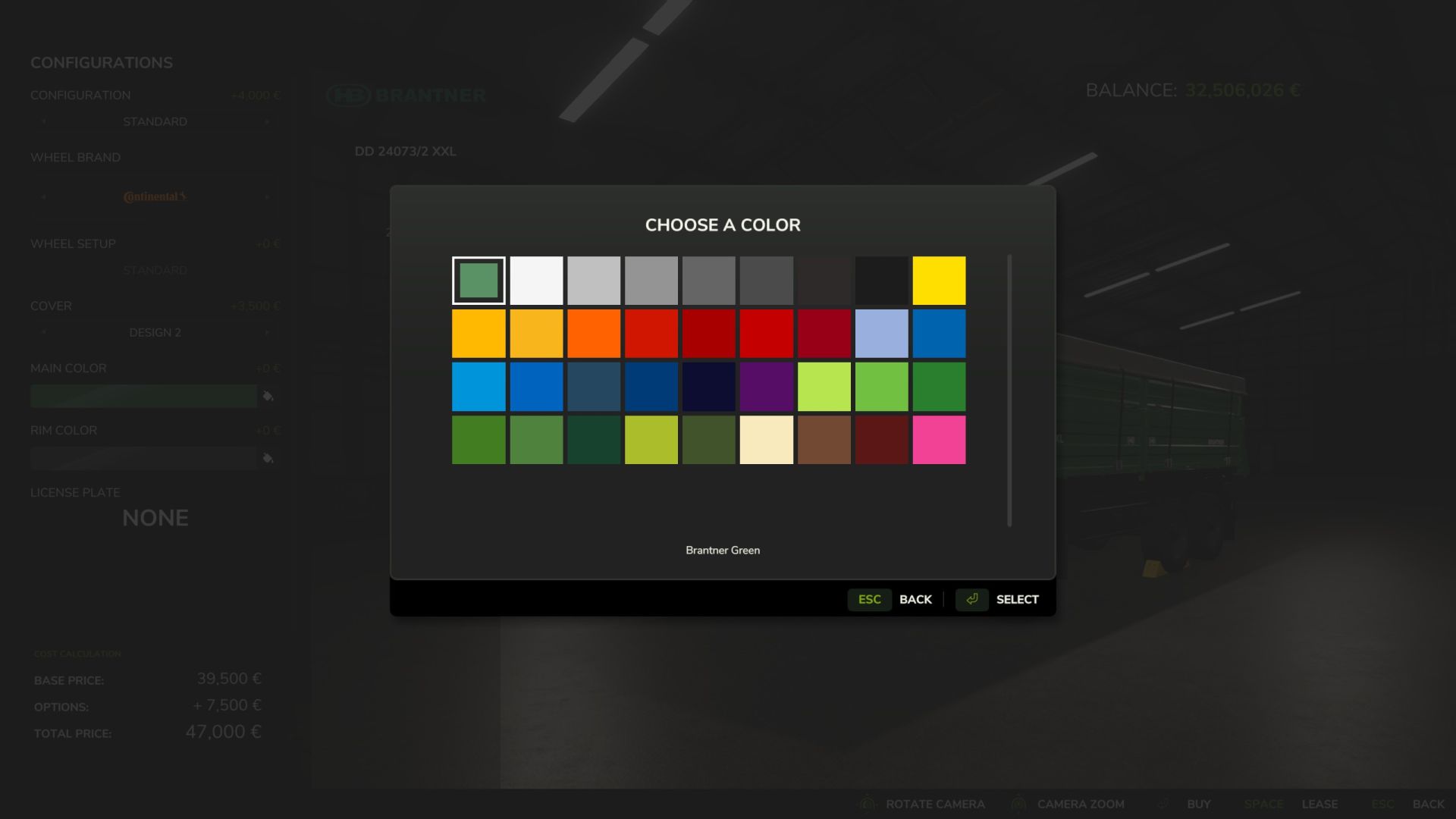1456x819 pixels.
Task: Go to next Cover design using right arrow
Action: coord(267,332)
